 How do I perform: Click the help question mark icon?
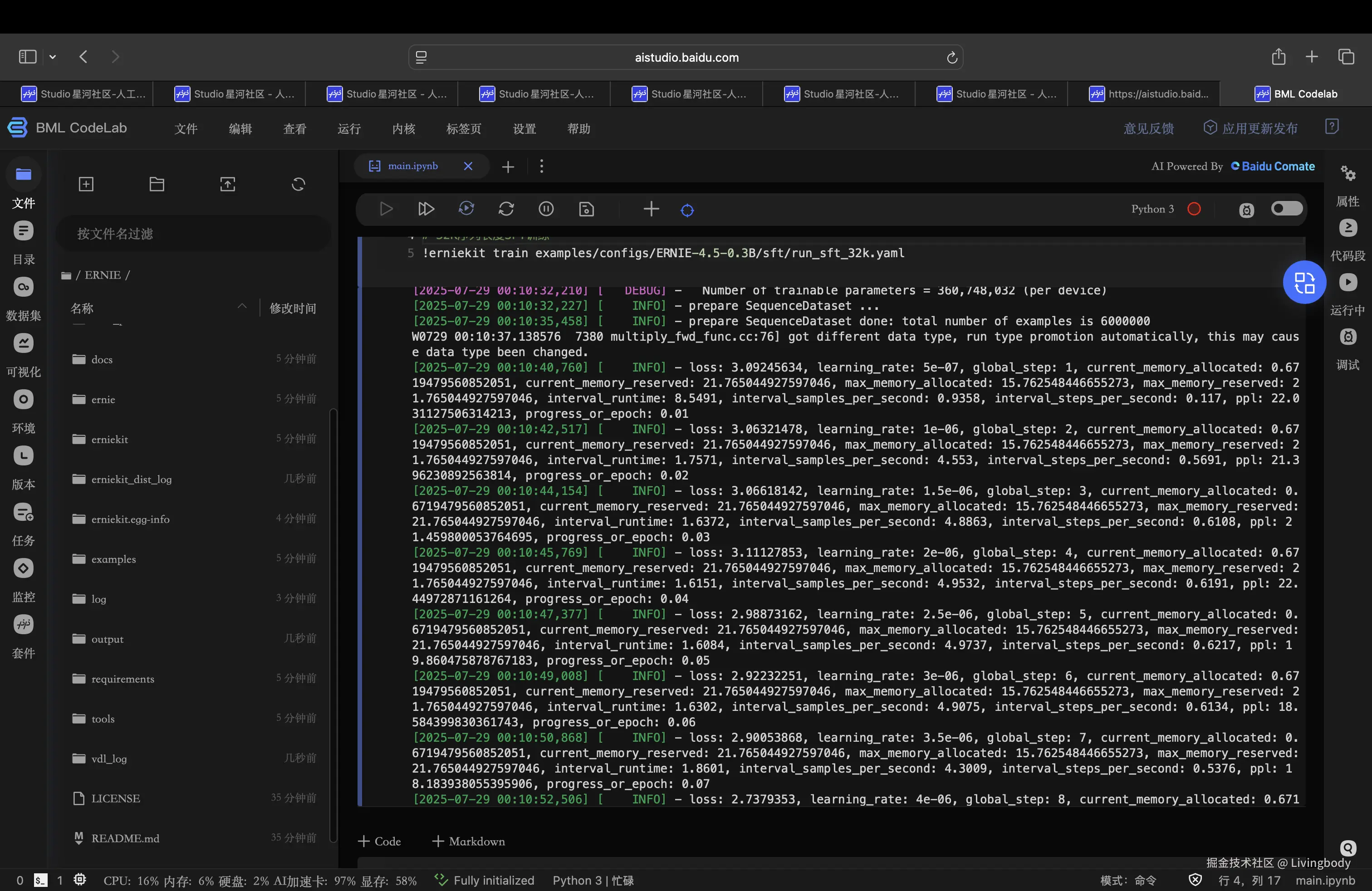pyautogui.click(x=1332, y=127)
